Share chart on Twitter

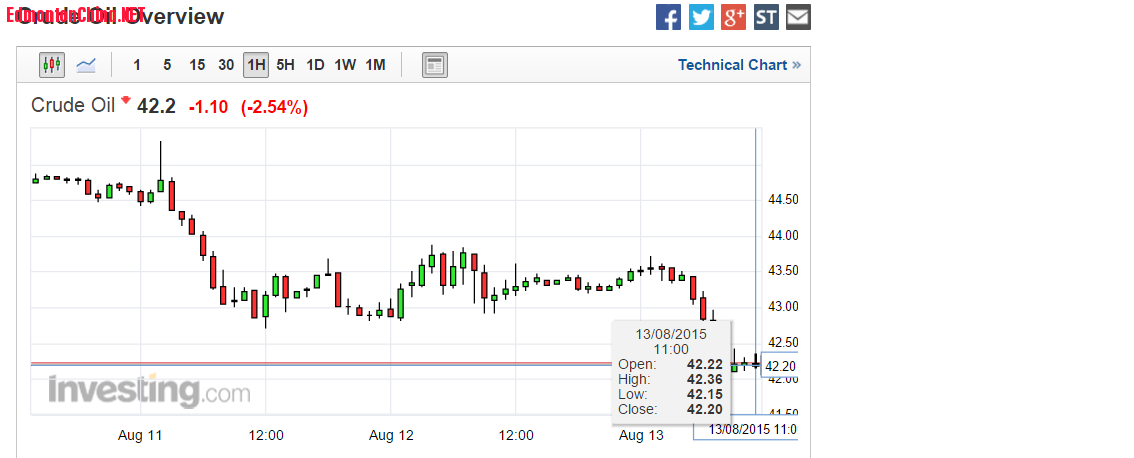click(701, 17)
